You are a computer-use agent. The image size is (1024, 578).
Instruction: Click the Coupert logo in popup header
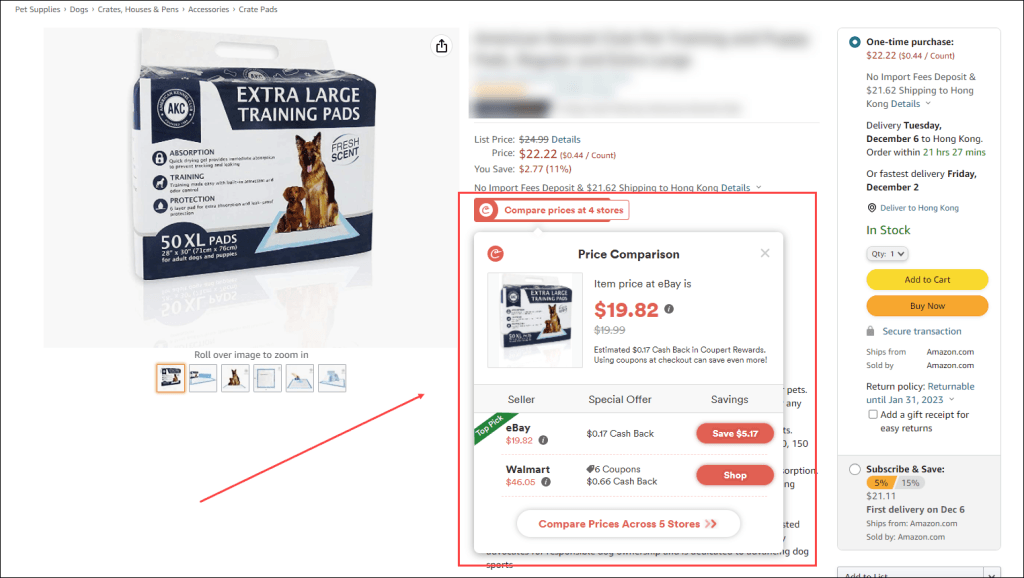[496, 253]
